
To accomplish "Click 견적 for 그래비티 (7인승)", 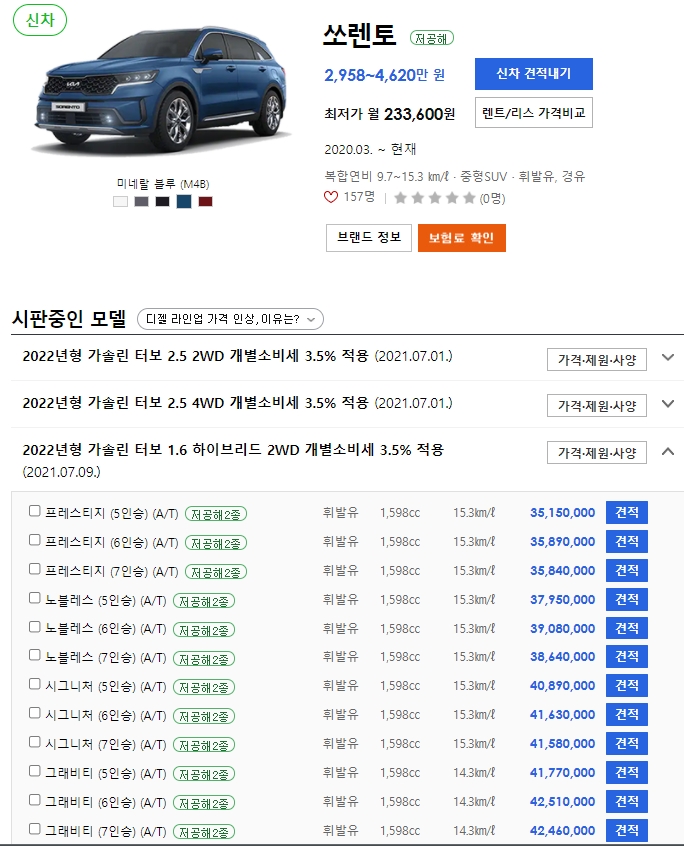I will (627, 830).
